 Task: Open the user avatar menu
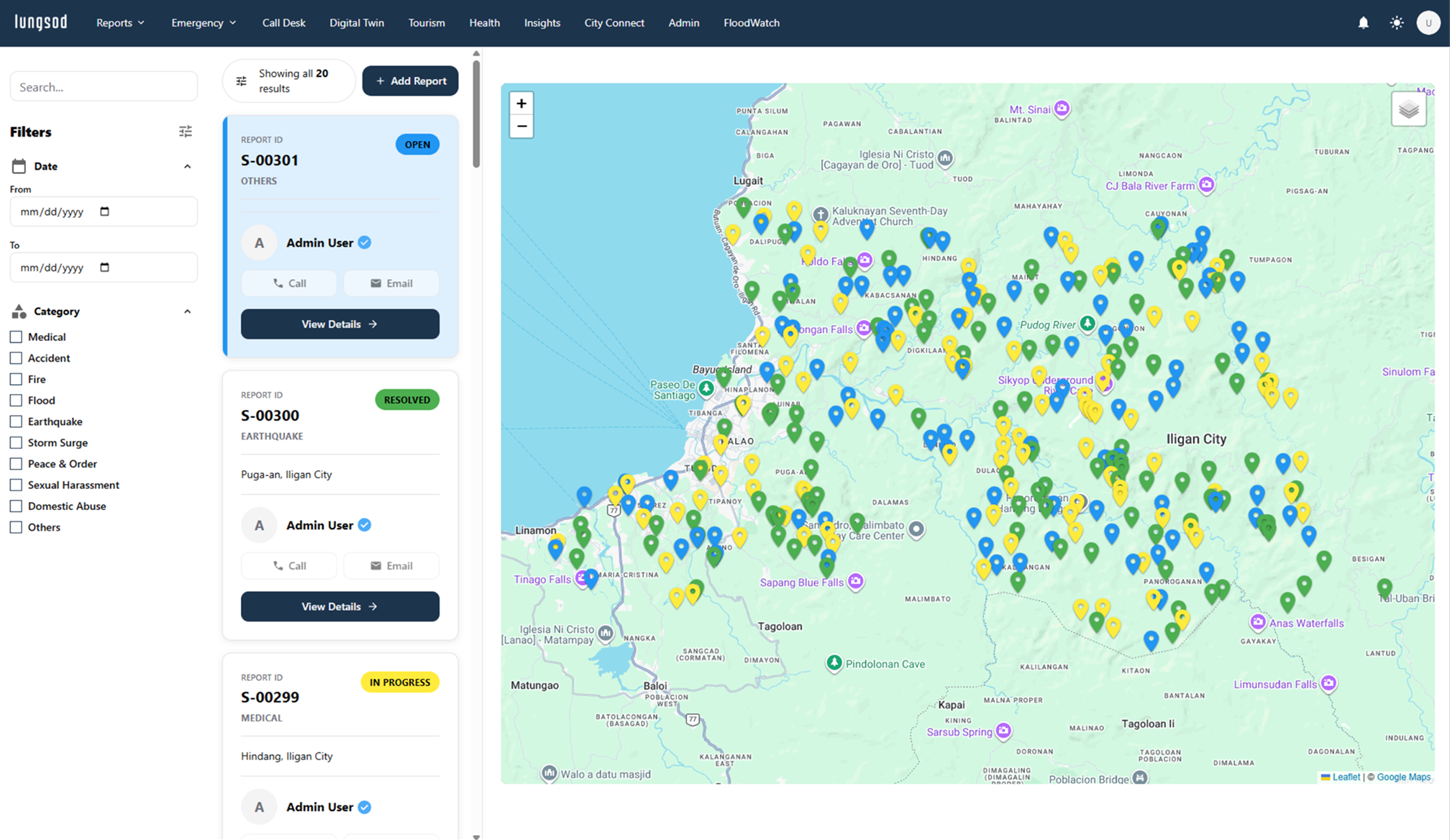(1428, 23)
